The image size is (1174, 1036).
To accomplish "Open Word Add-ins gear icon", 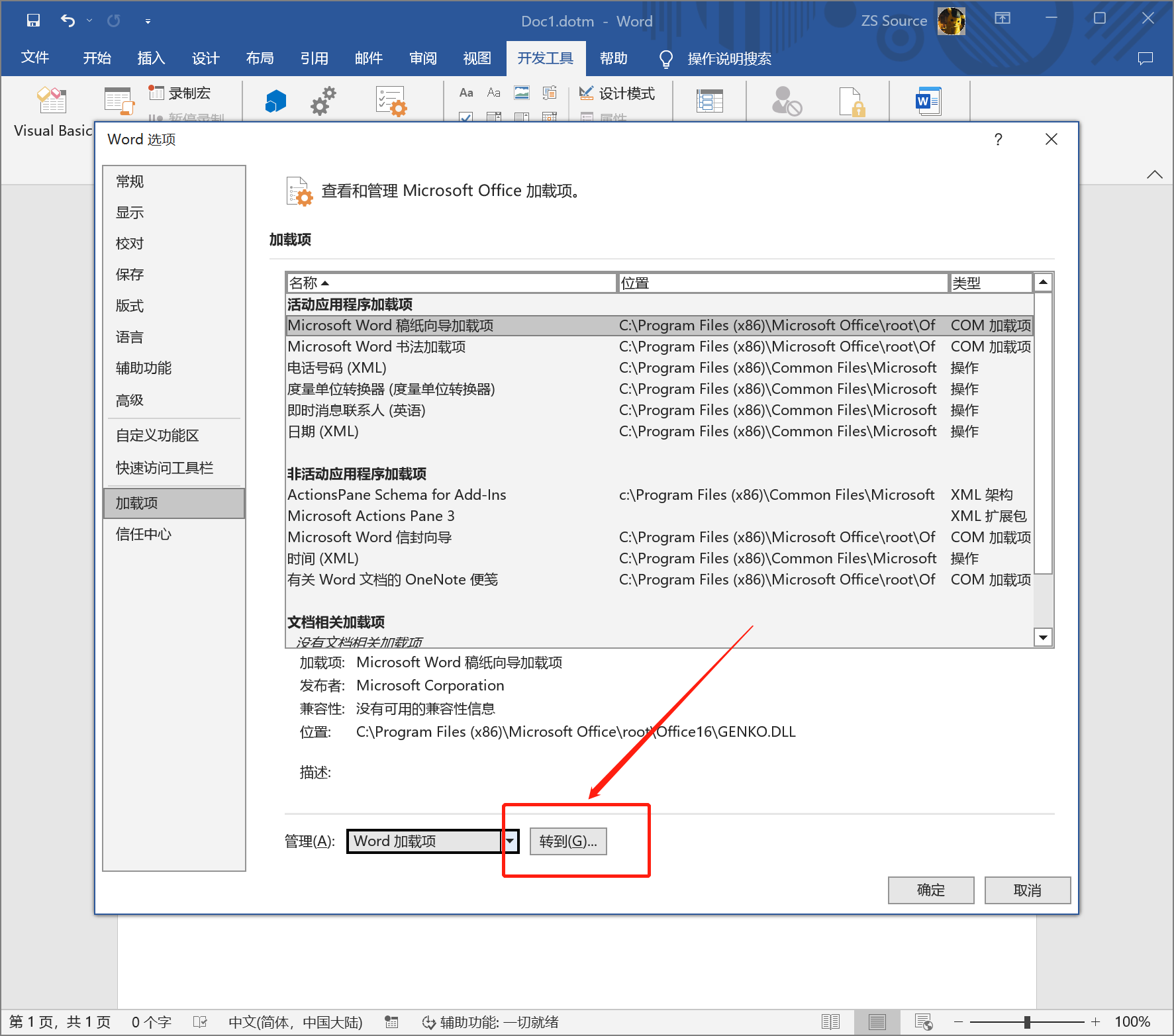I will coord(323,101).
